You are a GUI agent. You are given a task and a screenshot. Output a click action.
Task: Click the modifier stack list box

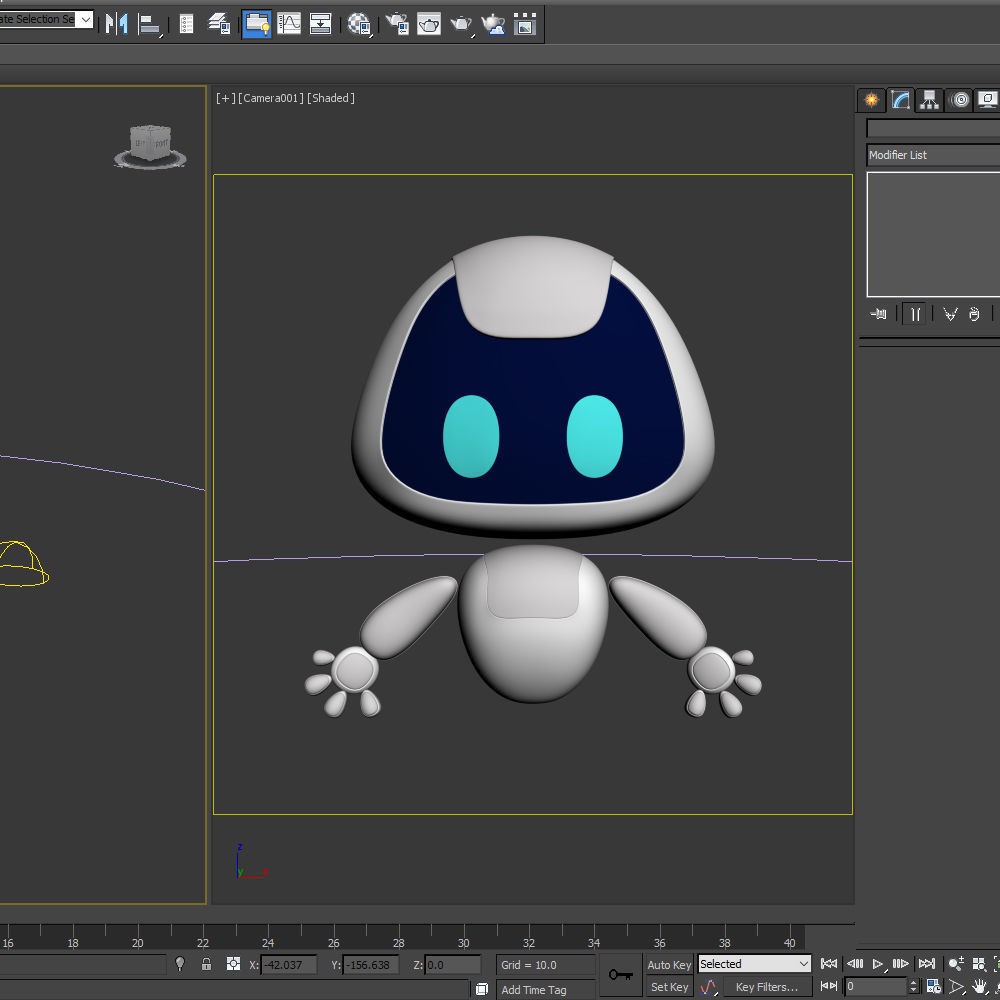[x=933, y=234]
